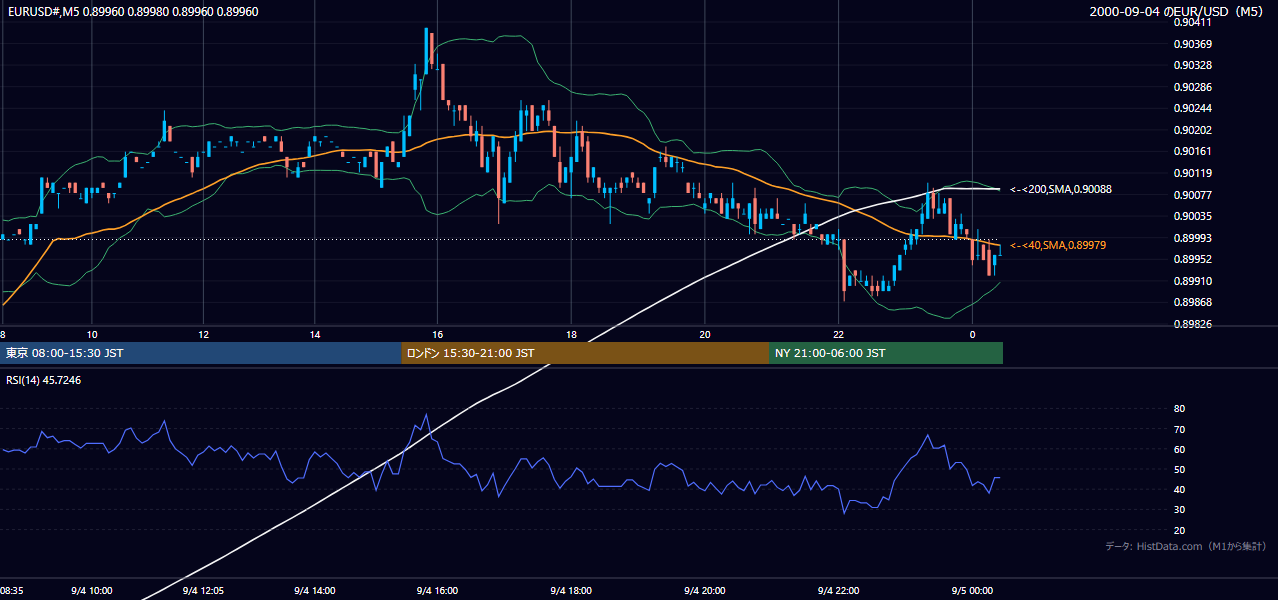Click price axis label 0.89952
The height and width of the screenshot is (600, 1278).
1192,259
